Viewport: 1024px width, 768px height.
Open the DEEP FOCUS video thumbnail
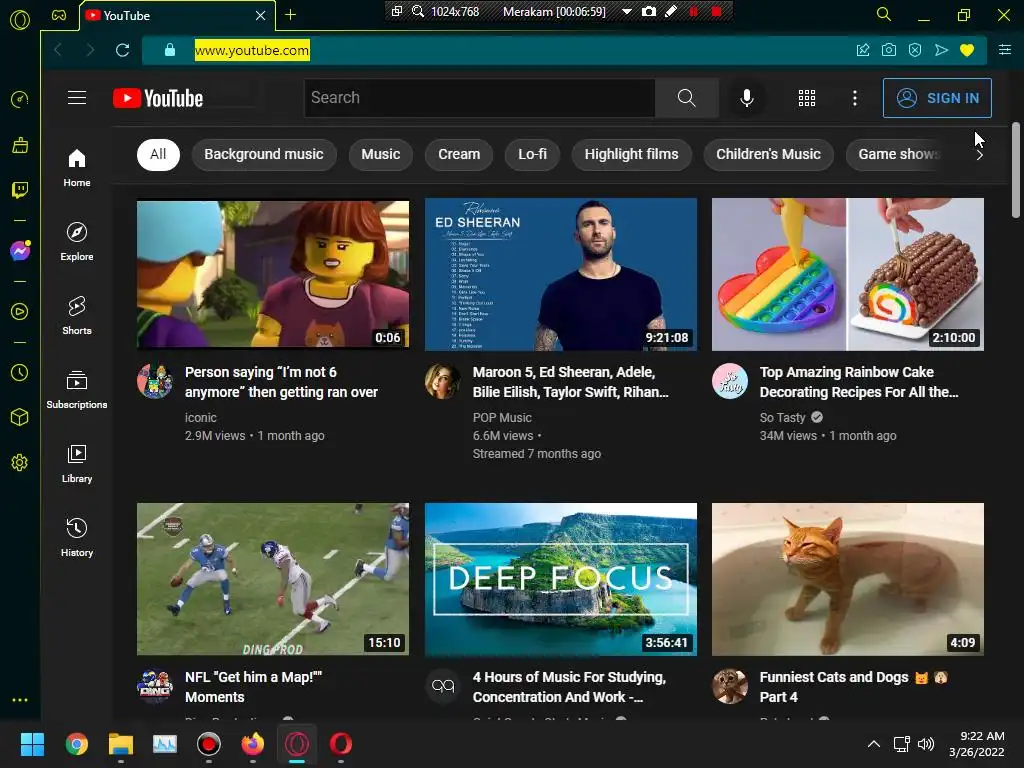pos(560,579)
